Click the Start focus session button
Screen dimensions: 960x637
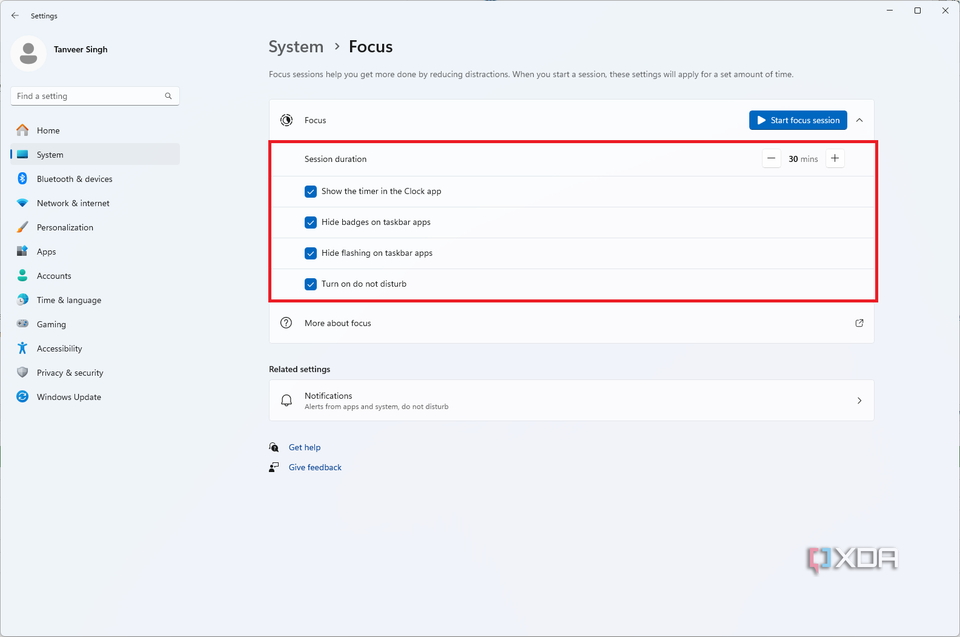797,119
